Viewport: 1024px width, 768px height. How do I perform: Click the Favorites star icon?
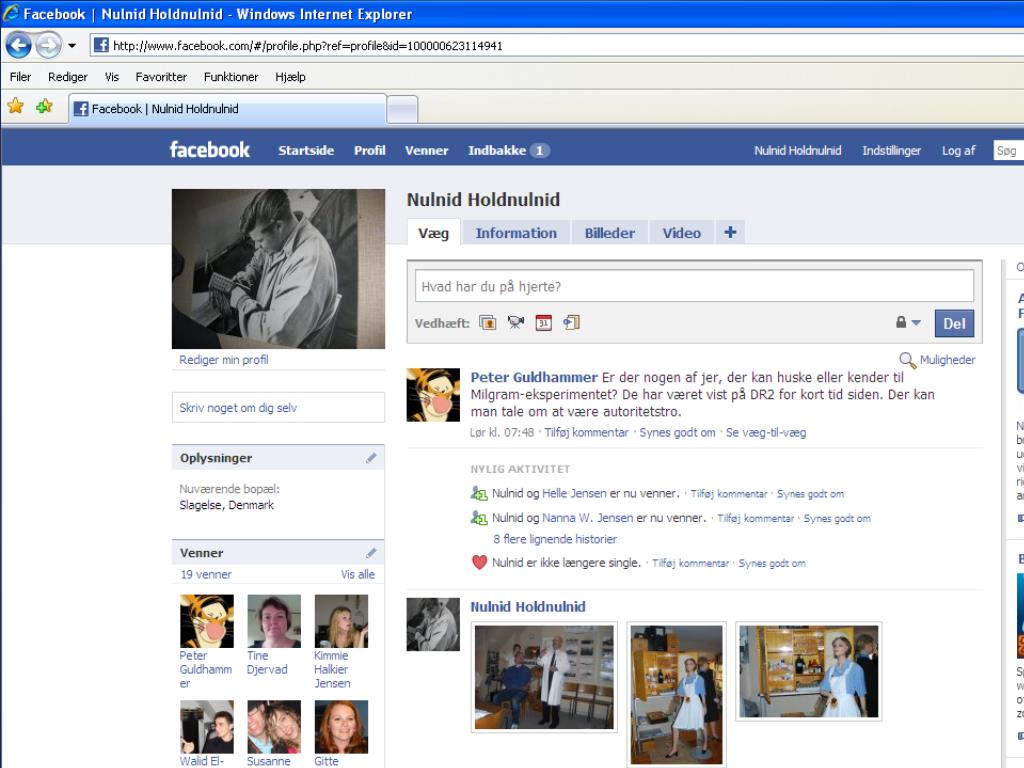tap(16, 106)
